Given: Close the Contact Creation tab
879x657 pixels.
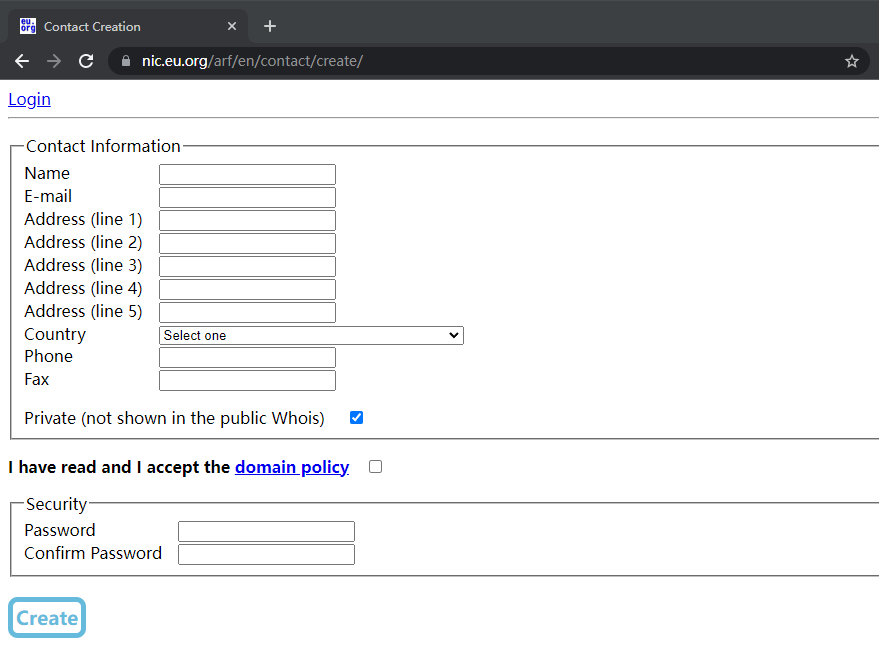Looking at the screenshot, I should coord(232,26).
